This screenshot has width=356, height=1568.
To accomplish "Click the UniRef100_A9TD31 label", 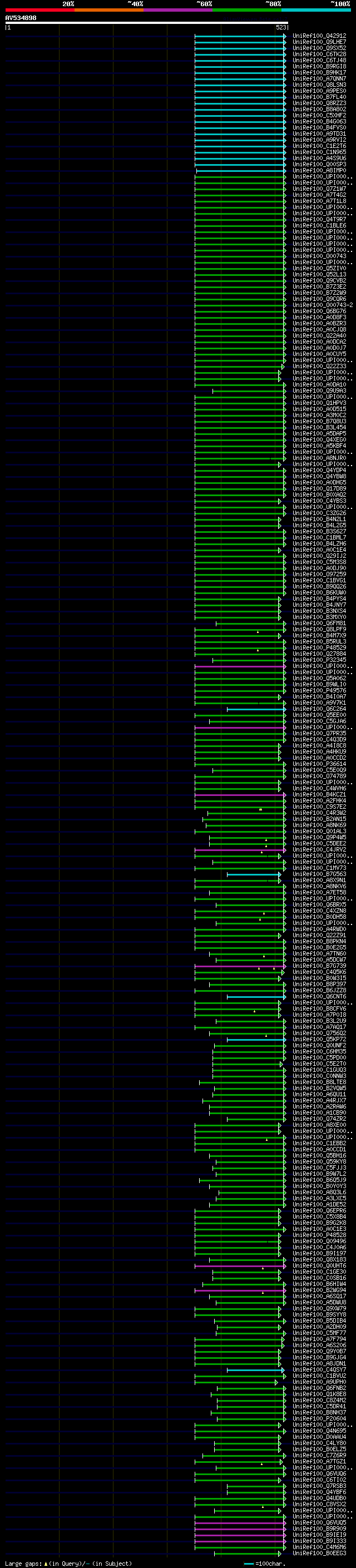I will click(319, 133).
